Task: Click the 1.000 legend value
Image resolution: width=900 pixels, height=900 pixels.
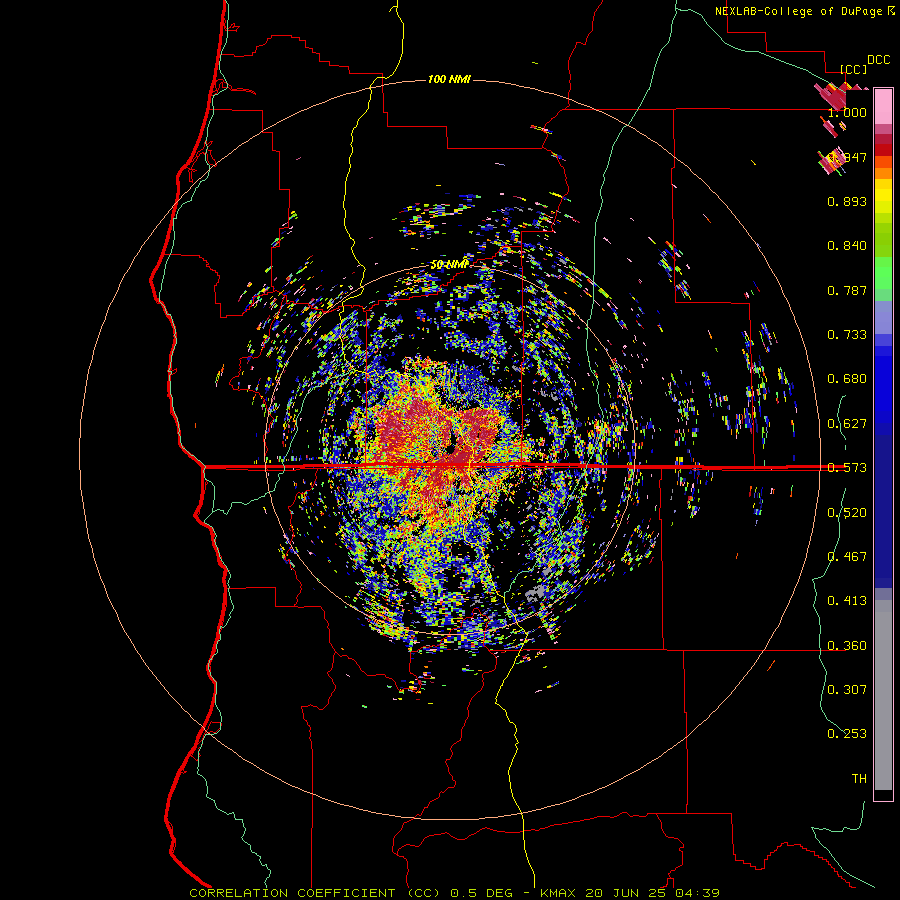Action: tap(847, 112)
